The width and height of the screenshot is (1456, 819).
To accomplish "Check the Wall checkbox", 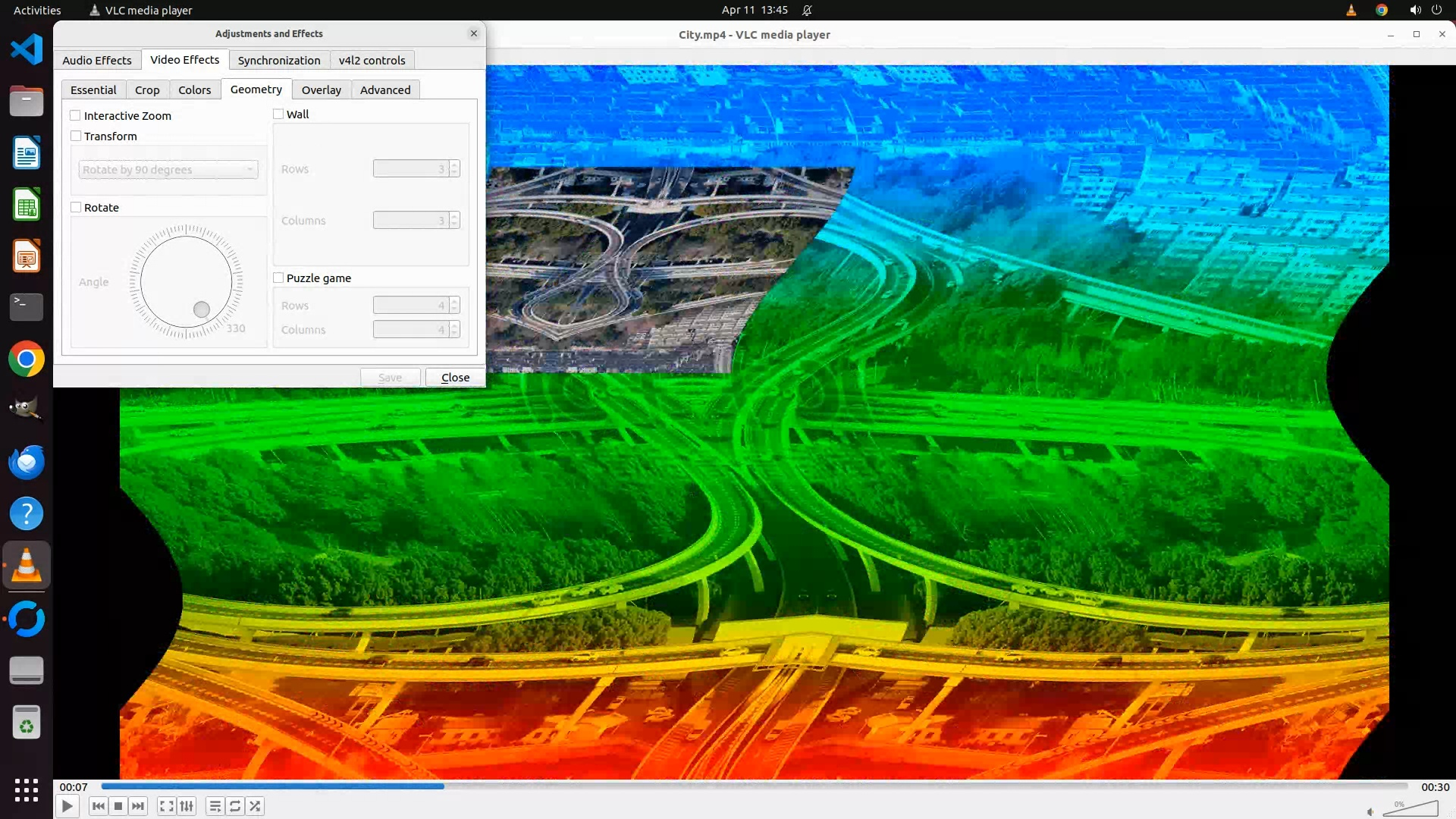I will 278,114.
